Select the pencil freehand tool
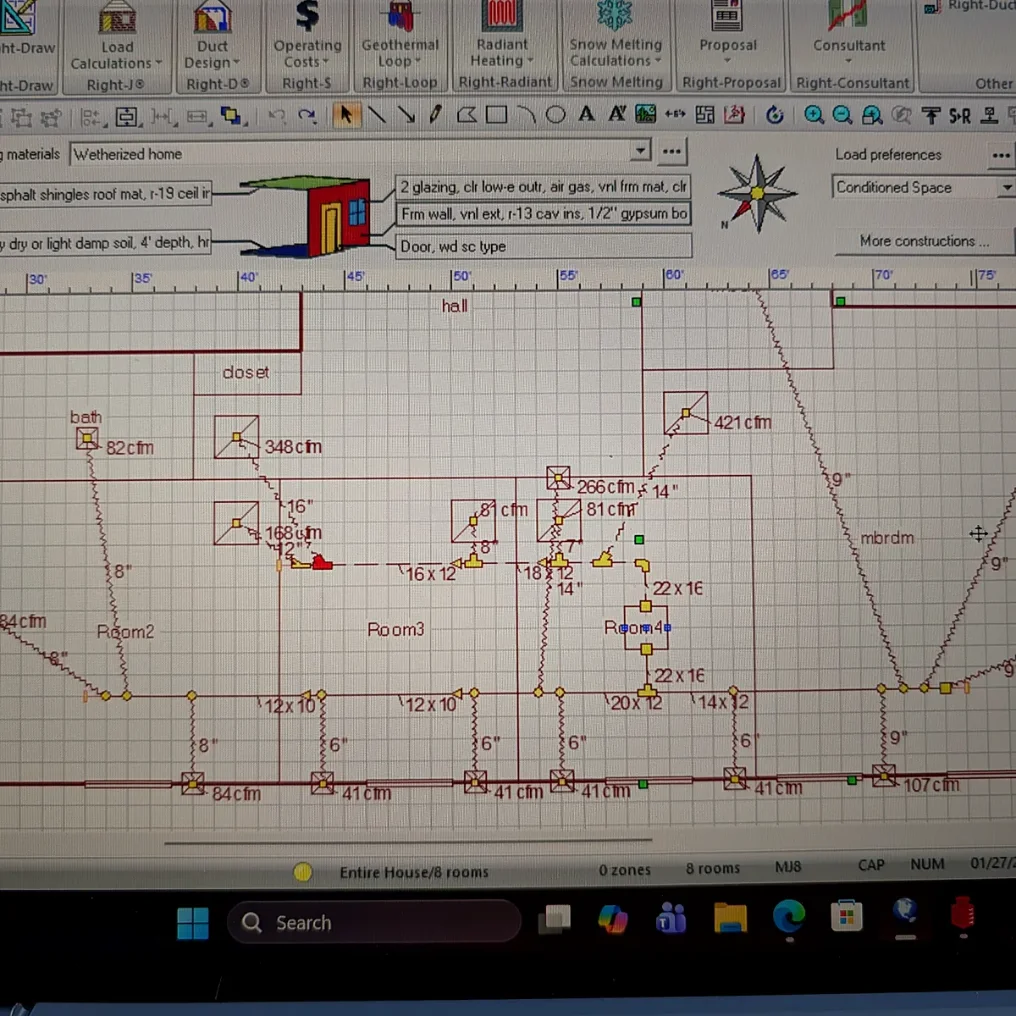1016x1016 pixels. 435,115
